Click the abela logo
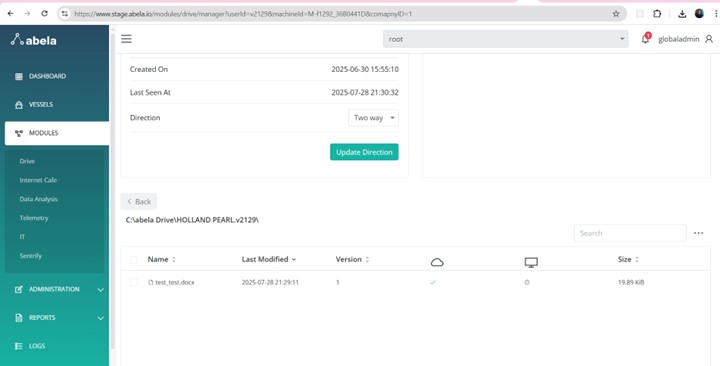Screen dimensions: 720x366 (34, 40)
